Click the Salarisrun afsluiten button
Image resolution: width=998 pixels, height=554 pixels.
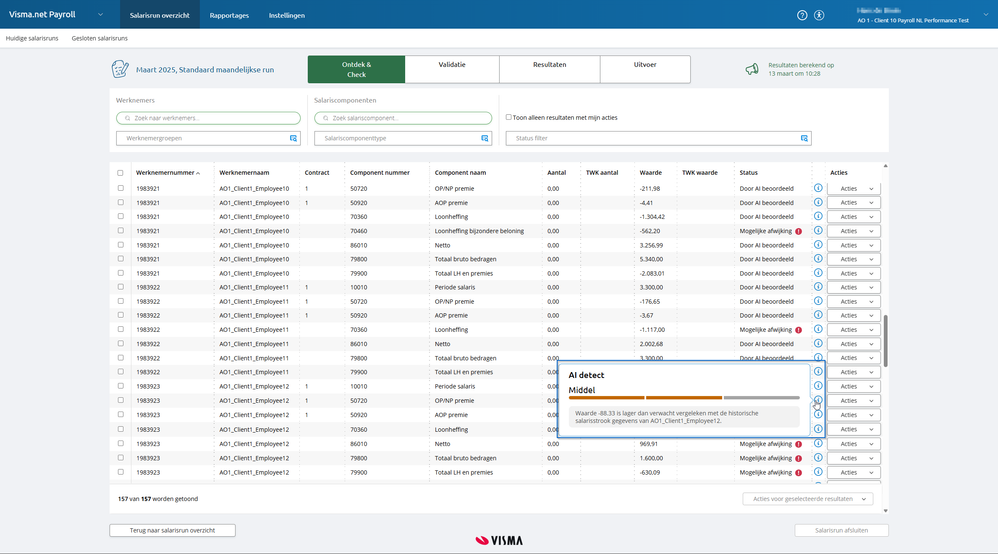click(x=841, y=530)
